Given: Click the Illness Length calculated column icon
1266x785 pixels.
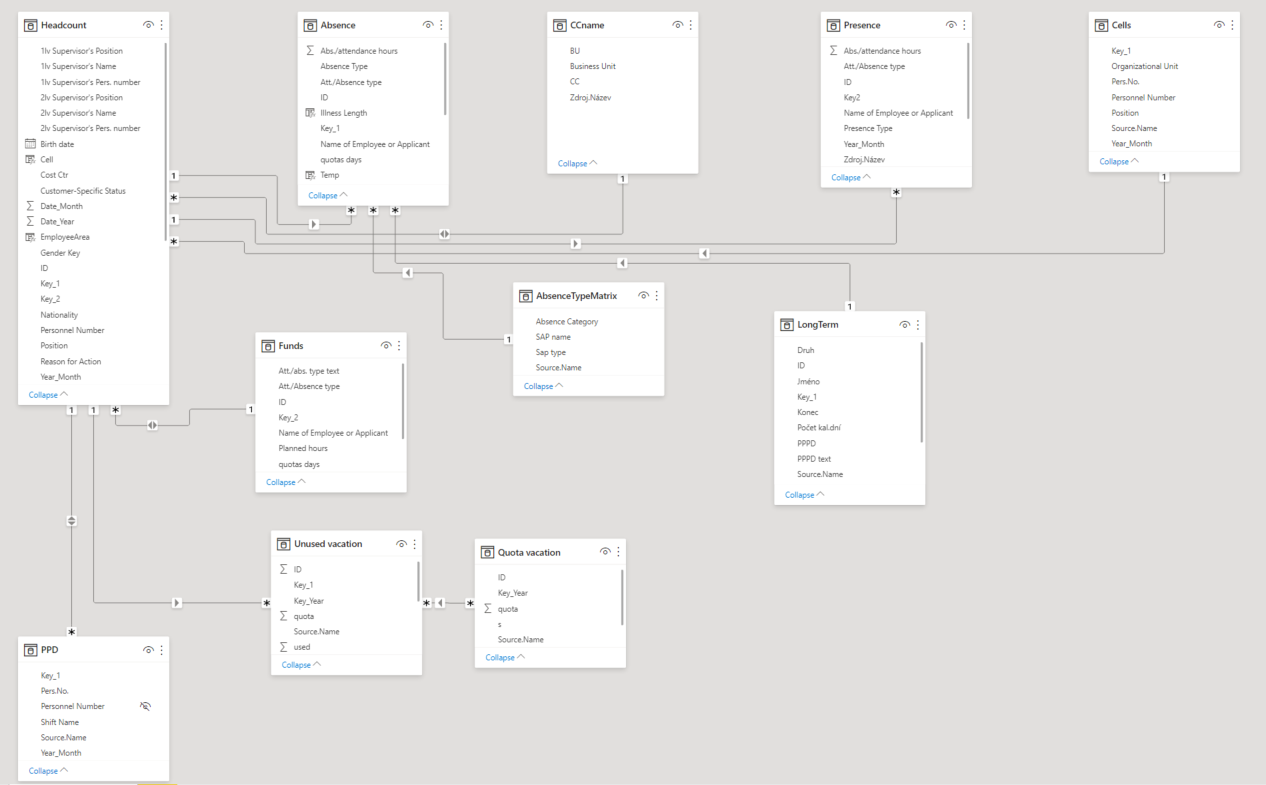Looking at the screenshot, I should pos(311,113).
